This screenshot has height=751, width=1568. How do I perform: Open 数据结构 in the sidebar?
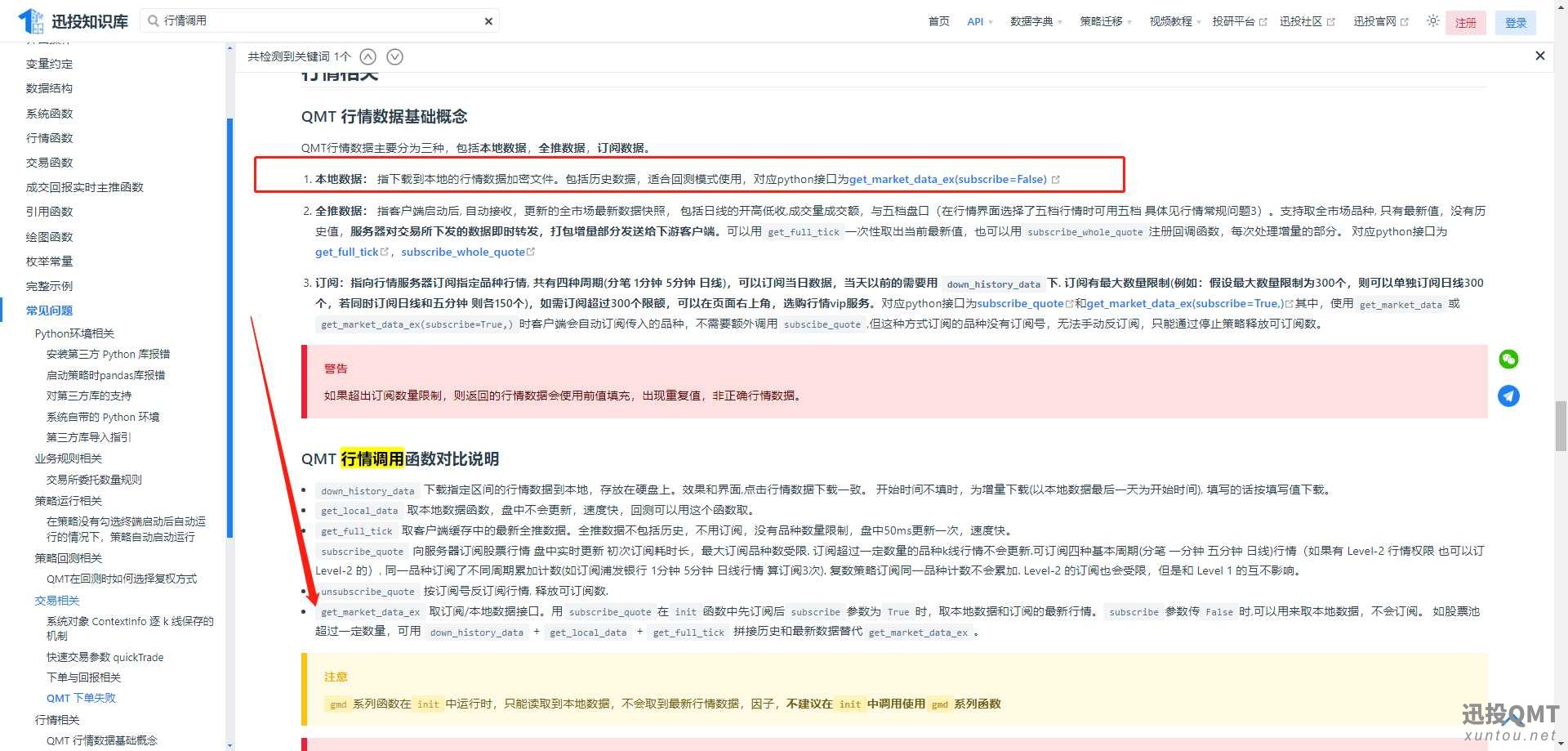[49, 88]
